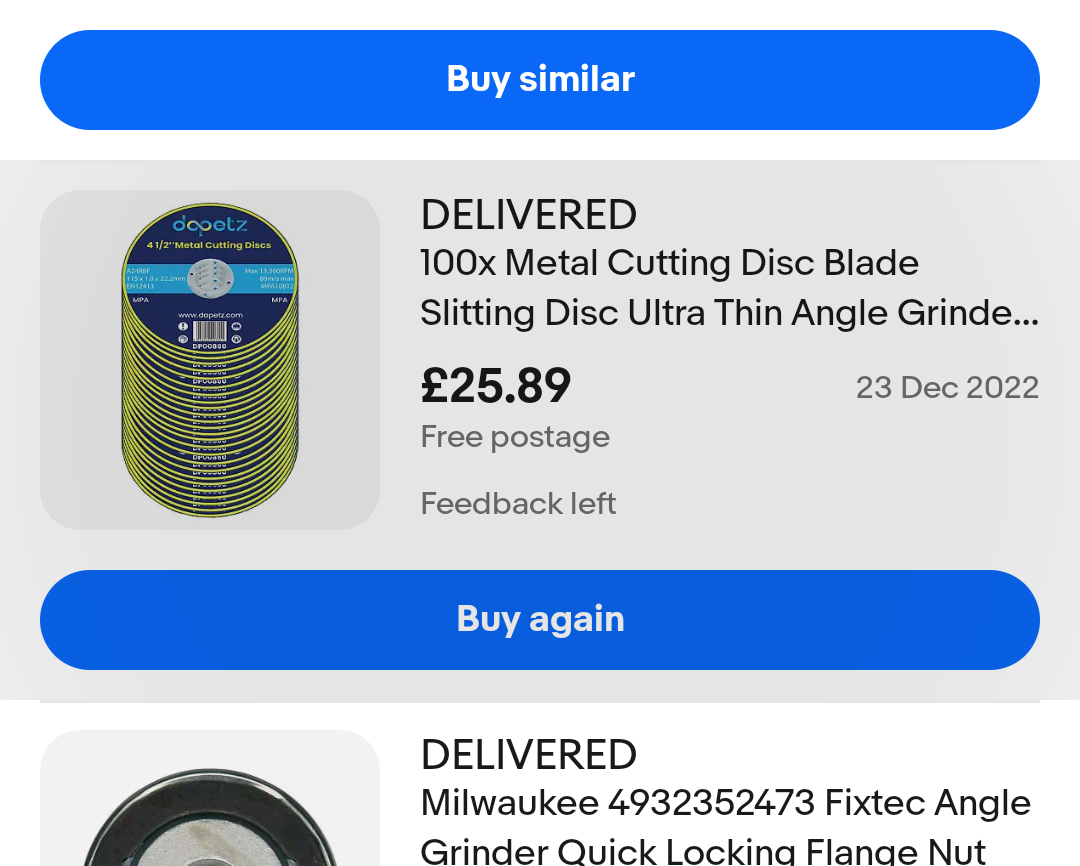Tap the Free postage text
The height and width of the screenshot is (866, 1080).
coord(515,437)
